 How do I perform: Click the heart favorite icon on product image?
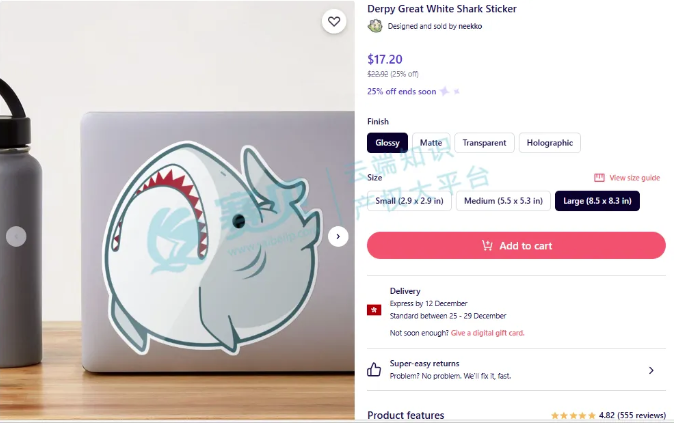coord(333,21)
